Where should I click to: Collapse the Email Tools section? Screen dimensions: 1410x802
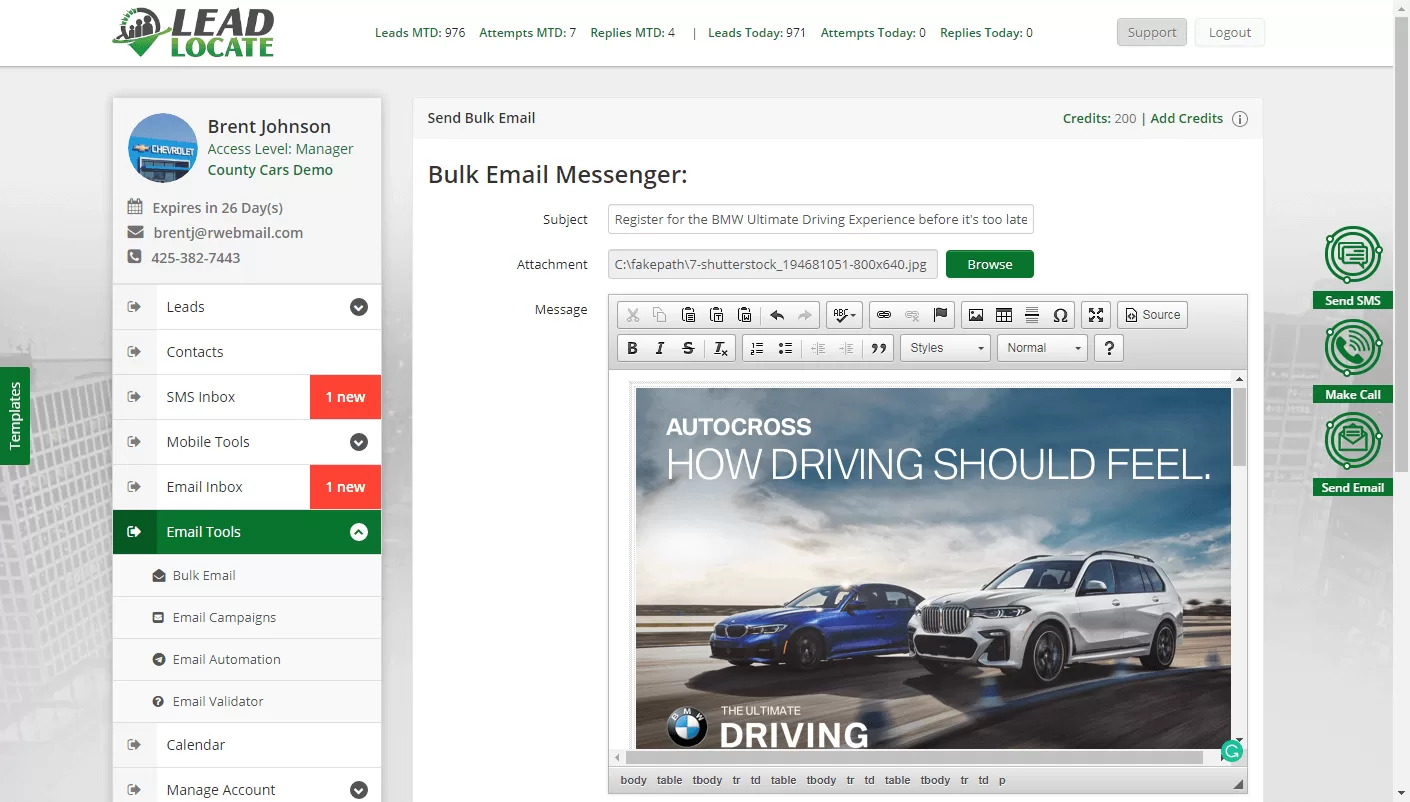coord(359,532)
